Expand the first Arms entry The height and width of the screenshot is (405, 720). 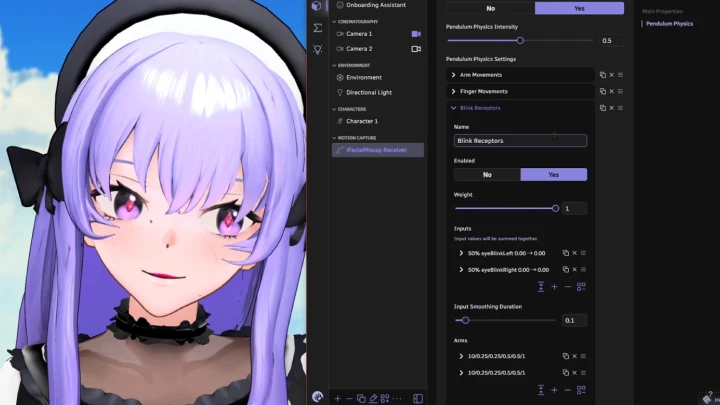point(461,356)
